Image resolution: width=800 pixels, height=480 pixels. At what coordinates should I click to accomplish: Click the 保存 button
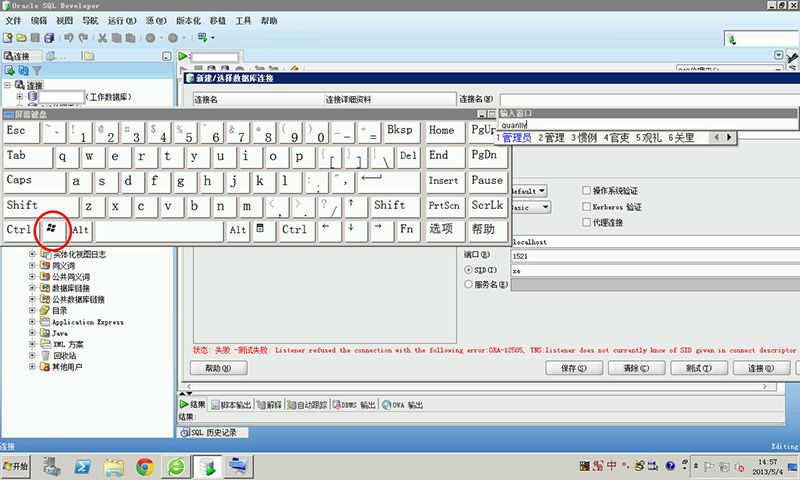point(573,368)
